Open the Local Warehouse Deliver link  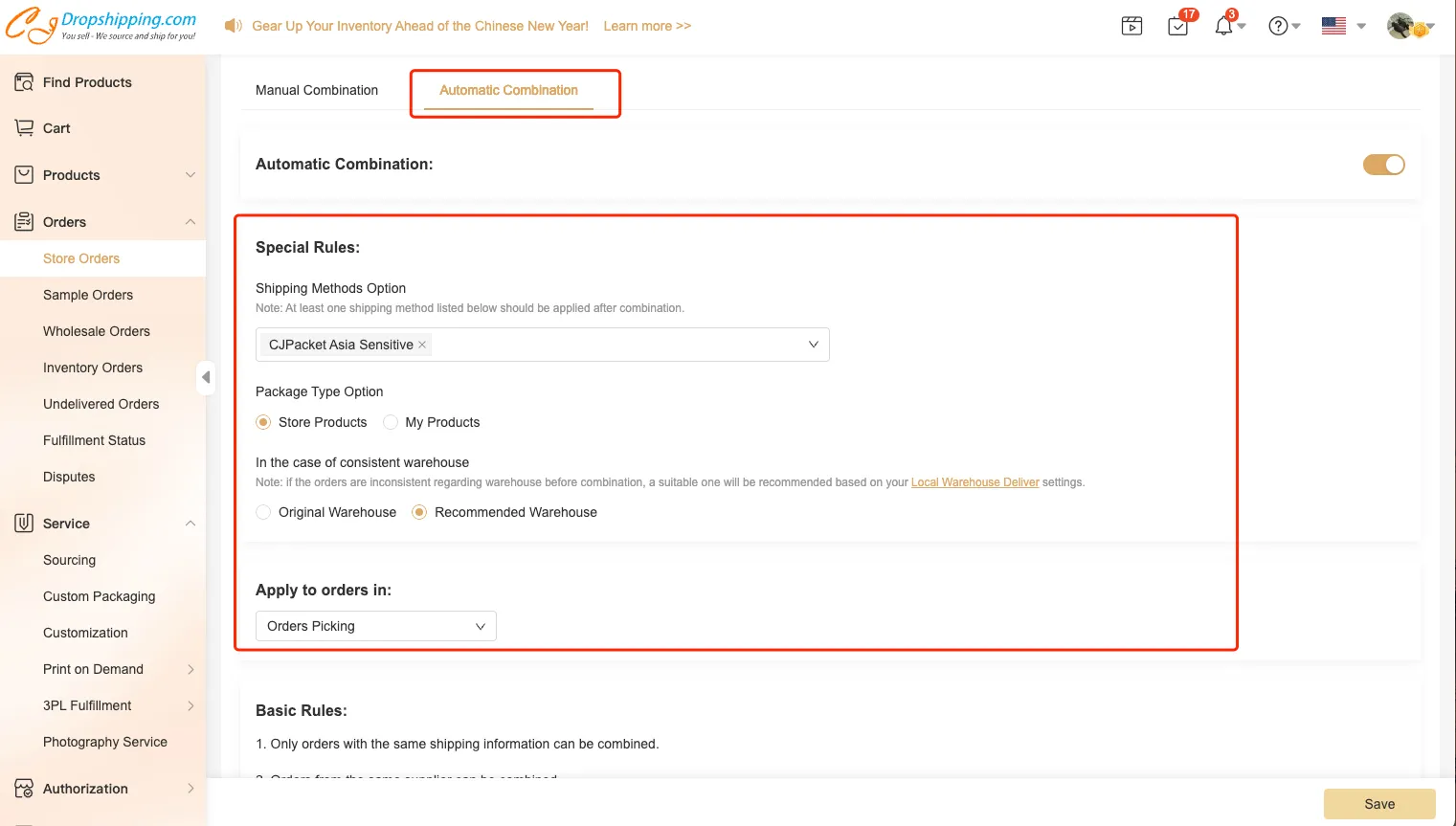pos(974,482)
